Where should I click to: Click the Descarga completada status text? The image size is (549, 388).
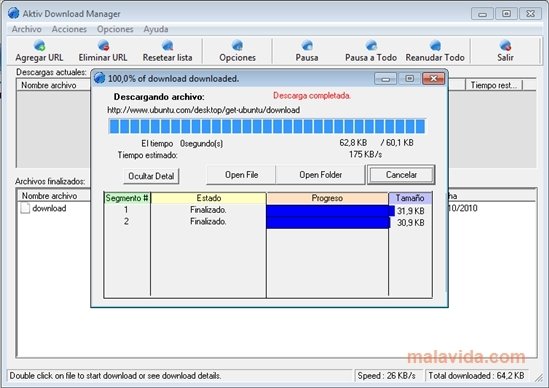(x=312, y=96)
